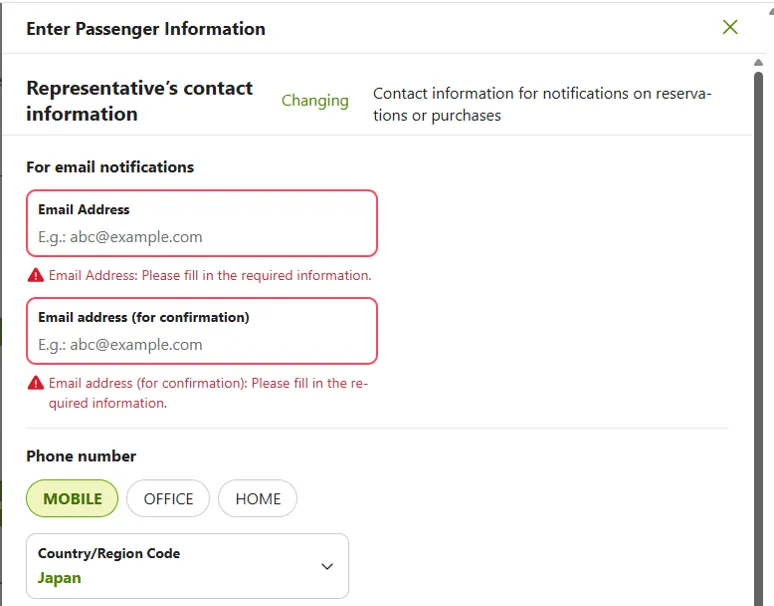Click the For email notifications heading
Image resolution: width=774 pixels, height=606 pixels.
[110, 167]
